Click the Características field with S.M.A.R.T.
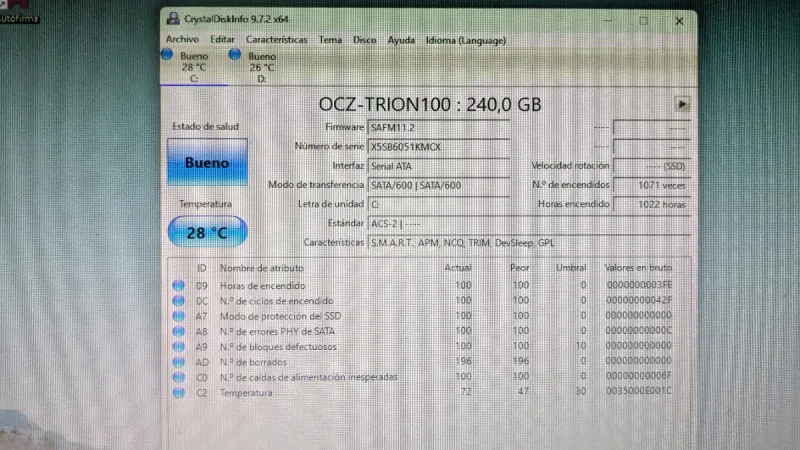The height and width of the screenshot is (450, 800). 529,243
